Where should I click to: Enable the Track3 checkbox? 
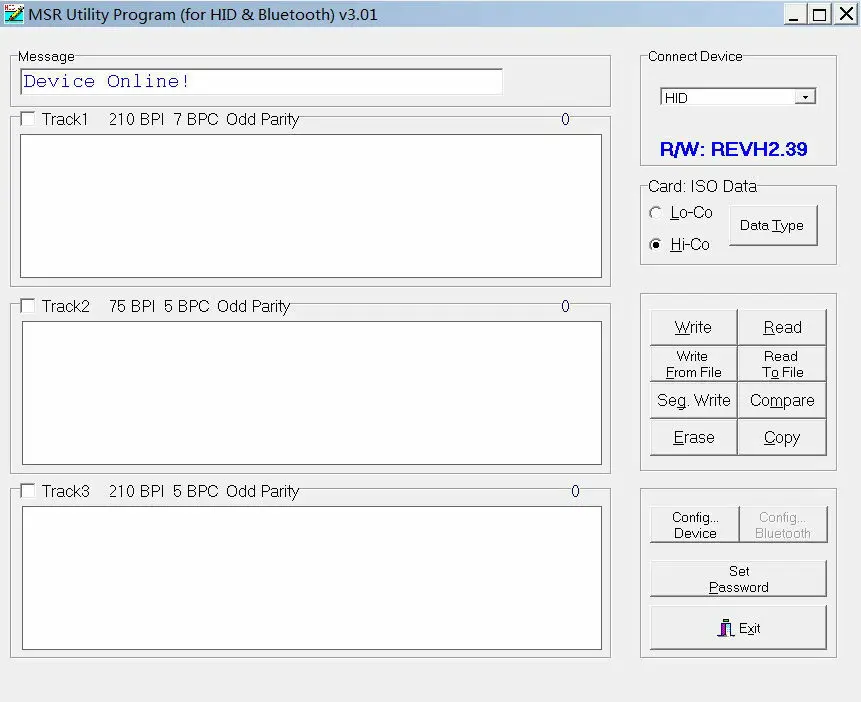[x=27, y=491]
